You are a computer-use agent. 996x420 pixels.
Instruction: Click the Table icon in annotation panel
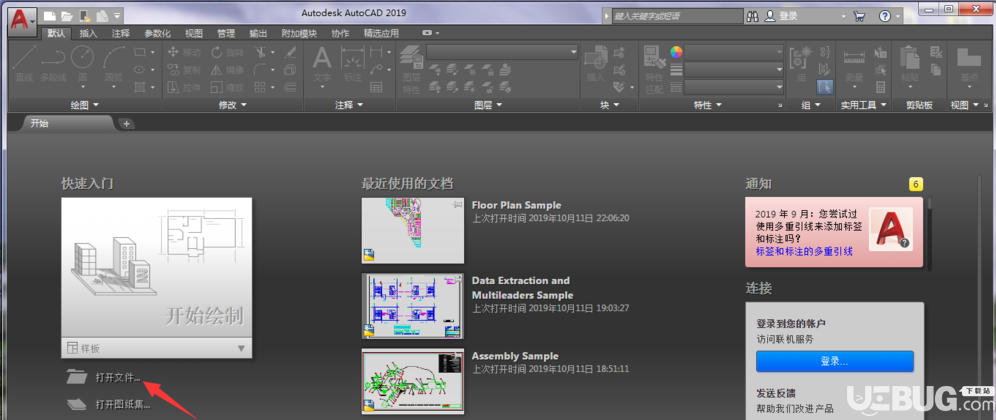(x=376, y=88)
